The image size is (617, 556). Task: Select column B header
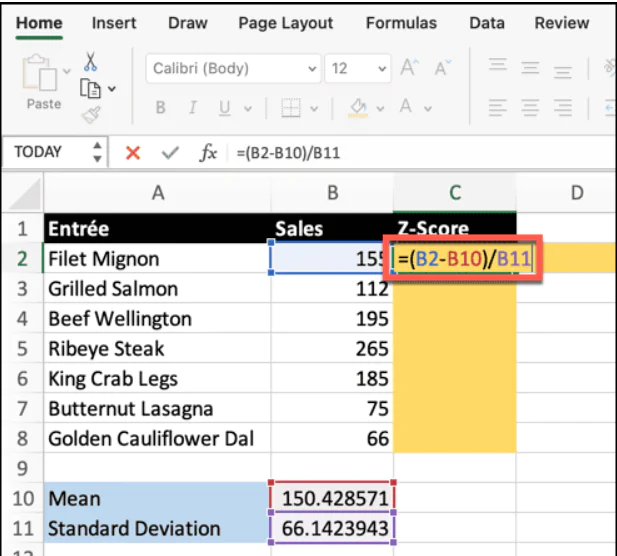click(x=332, y=192)
